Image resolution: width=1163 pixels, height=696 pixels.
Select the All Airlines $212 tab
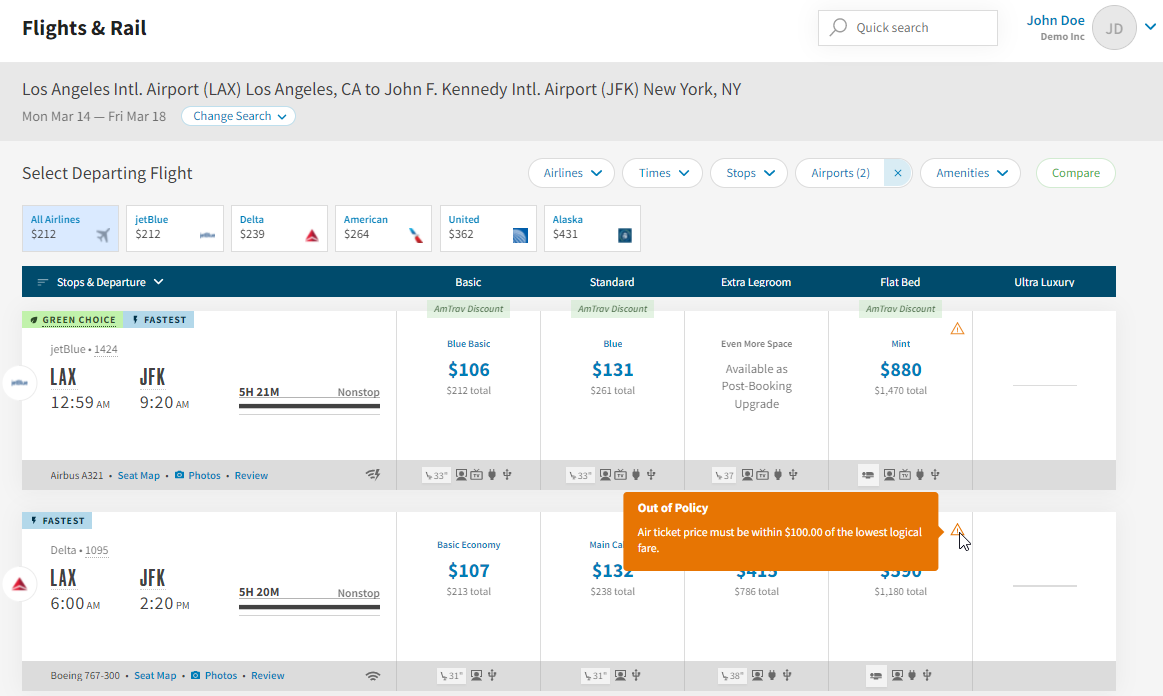click(x=70, y=228)
